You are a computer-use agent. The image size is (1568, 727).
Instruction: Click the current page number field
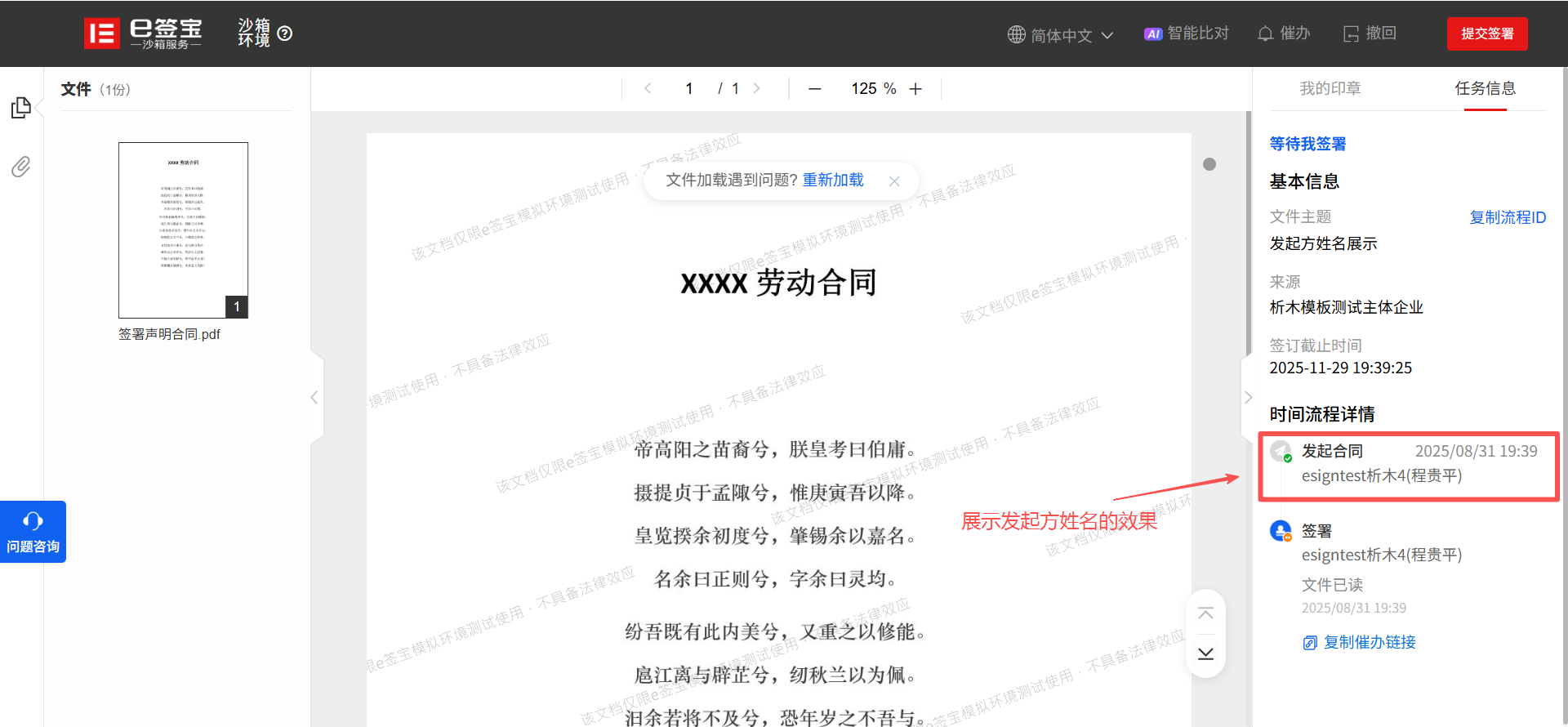click(689, 88)
